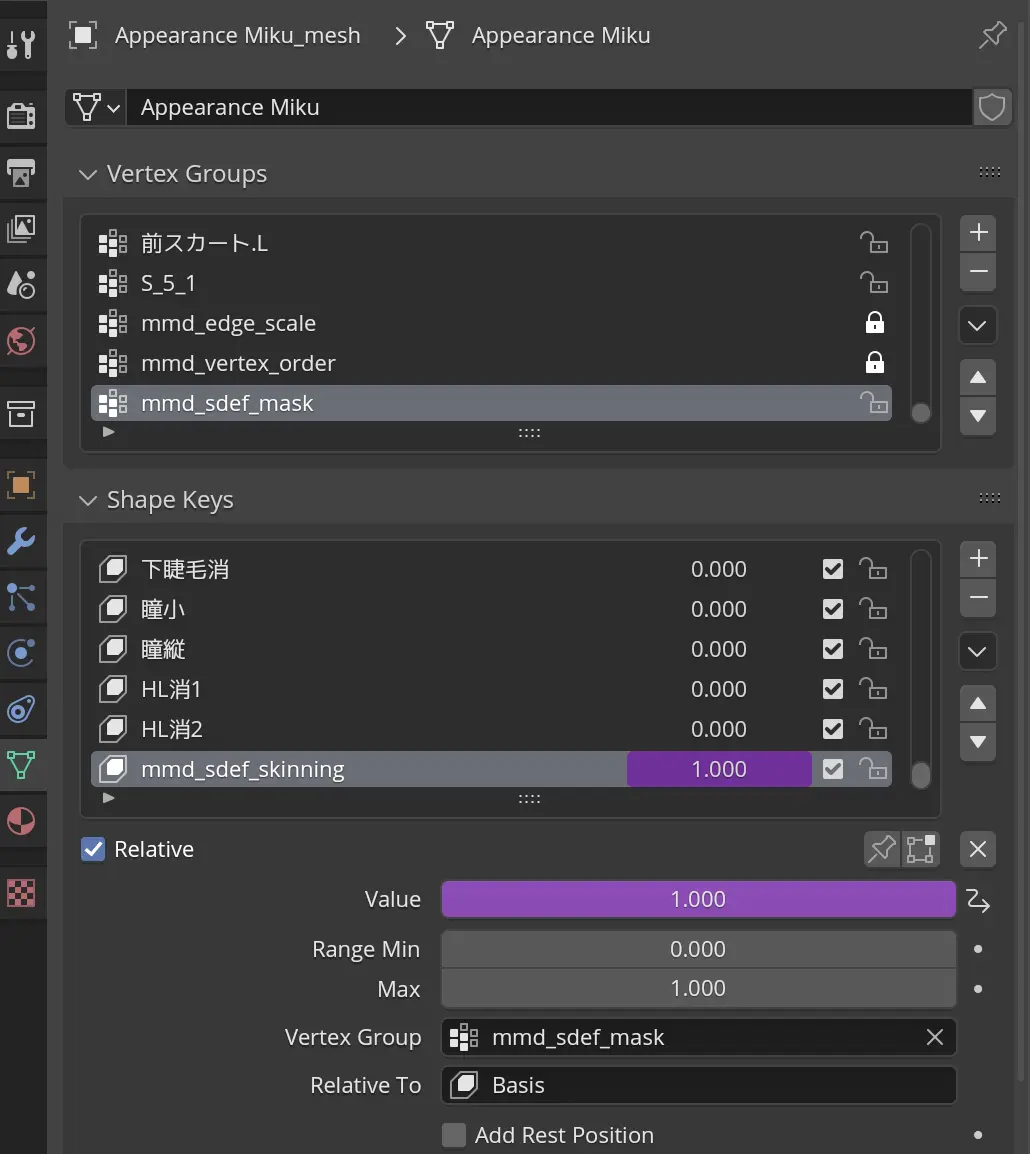Viewport: 1030px width, 1154px height.
Task: Open the Tool properties tab
Action: coord(21,43)
